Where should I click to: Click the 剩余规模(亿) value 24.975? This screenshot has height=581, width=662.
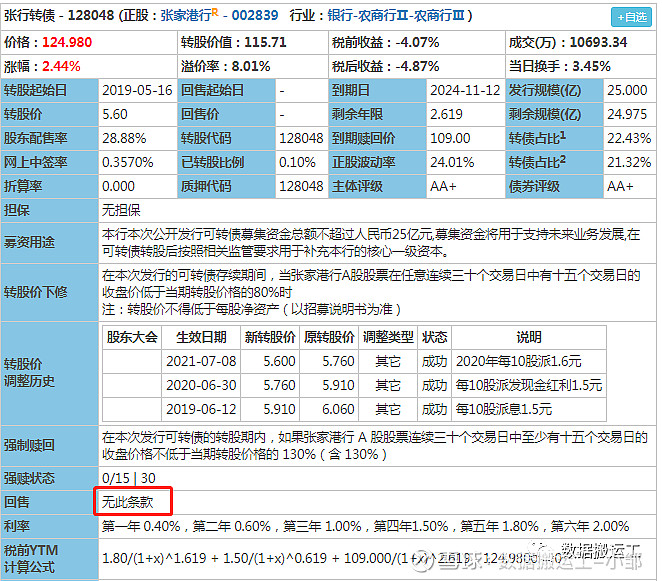627,114
